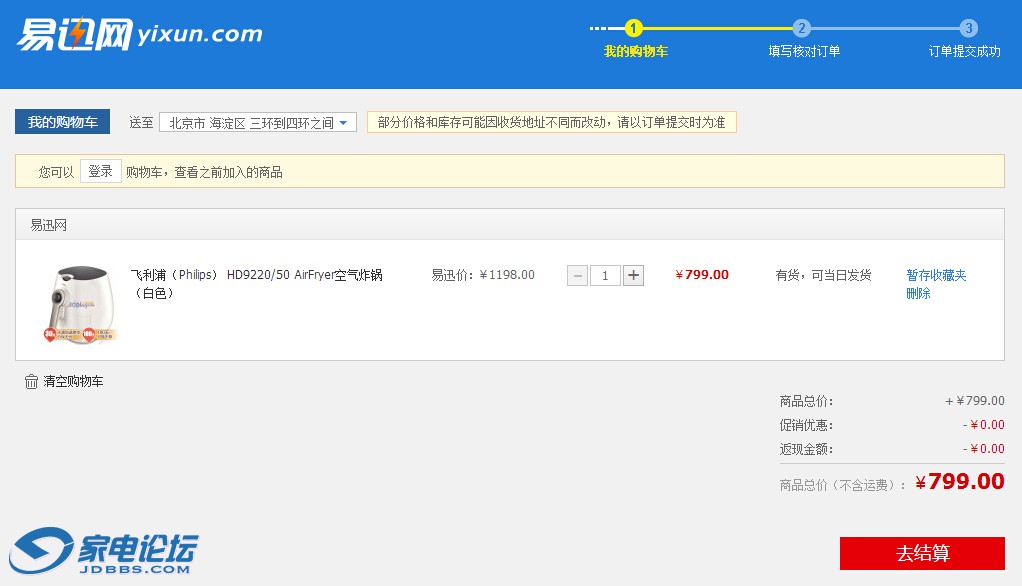Click the 登录 button

coord(100,170)
